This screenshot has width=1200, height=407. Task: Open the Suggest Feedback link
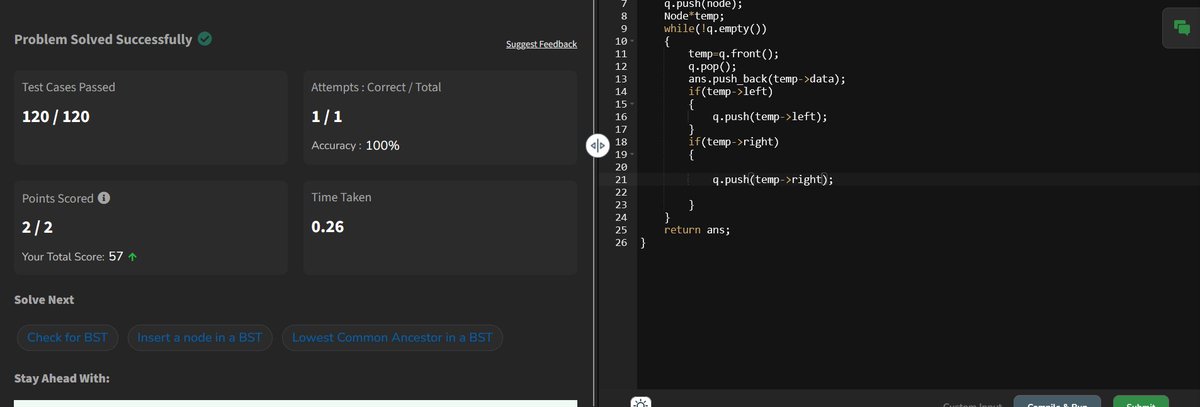pyautogui.click(x=541, y=44)
